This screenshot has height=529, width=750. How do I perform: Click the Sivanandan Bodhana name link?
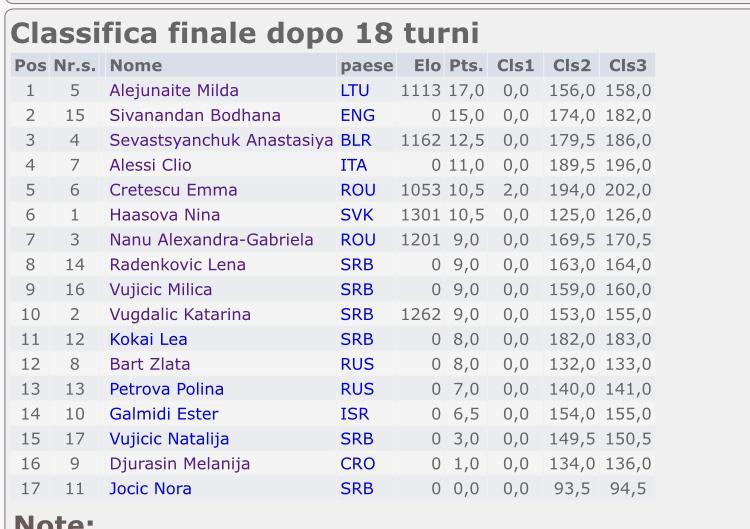coord(195,116)
